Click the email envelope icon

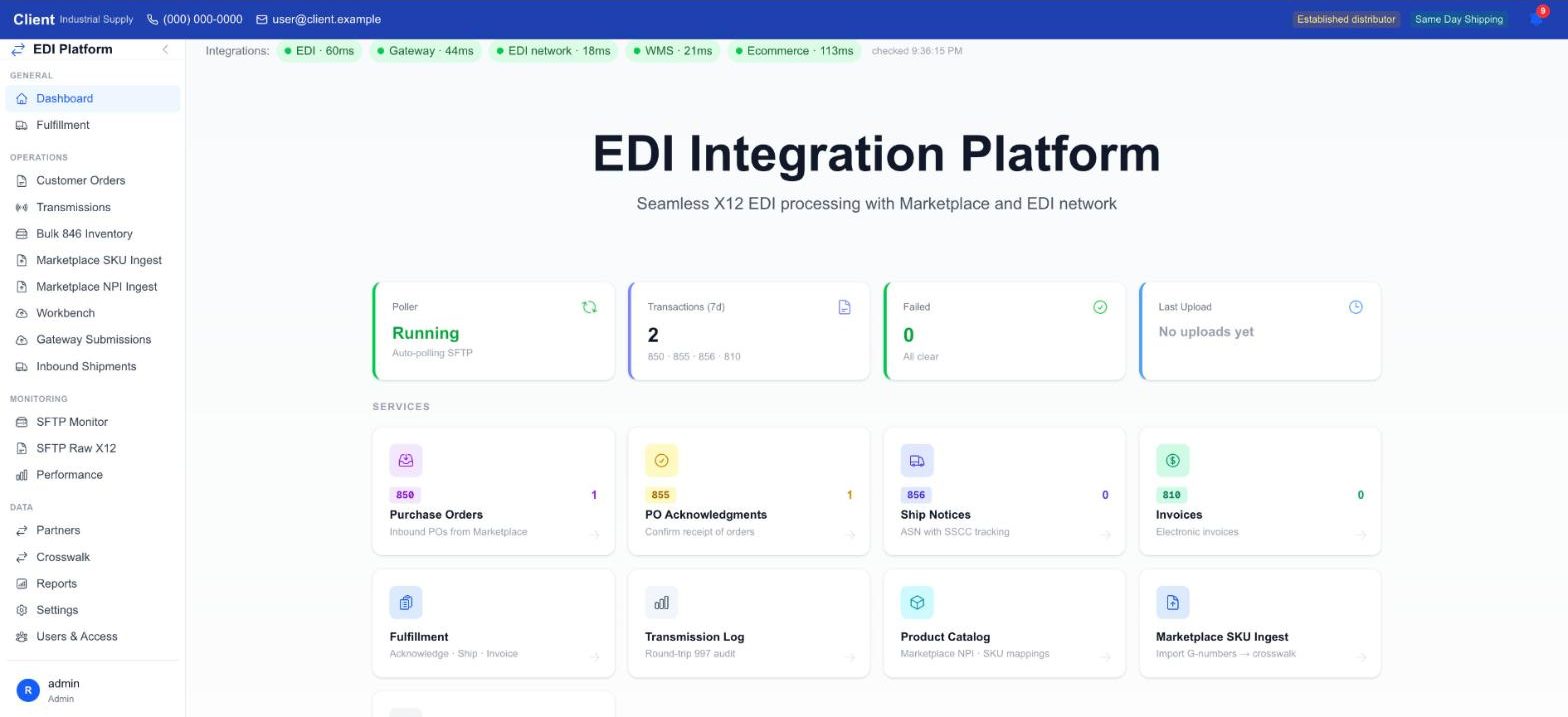point(262,19)
